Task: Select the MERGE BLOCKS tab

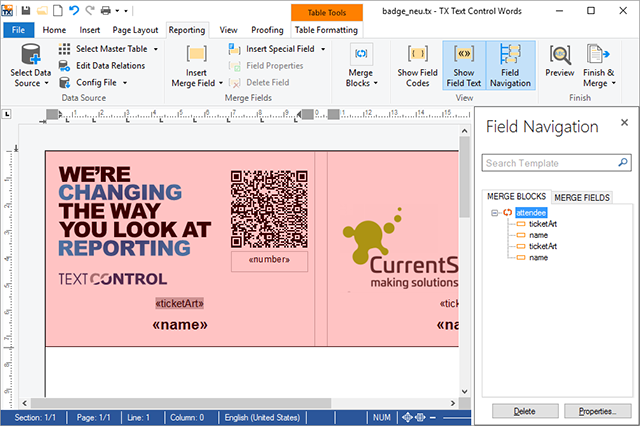Action: click(x=516, y=197)
